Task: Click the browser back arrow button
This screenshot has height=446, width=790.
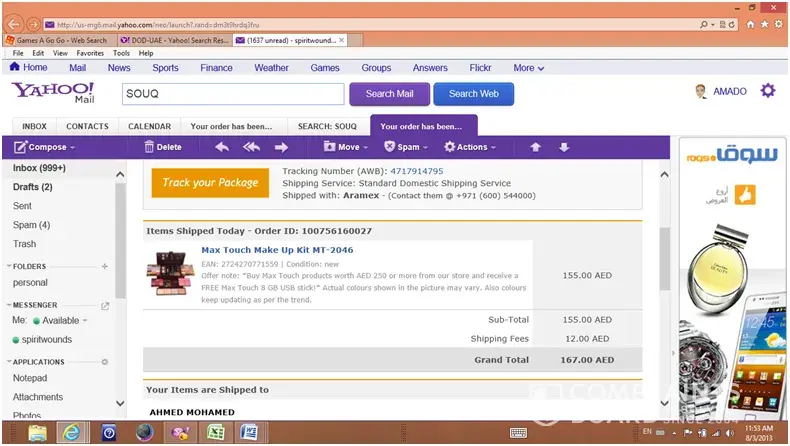Action: [x=14, y=24]
